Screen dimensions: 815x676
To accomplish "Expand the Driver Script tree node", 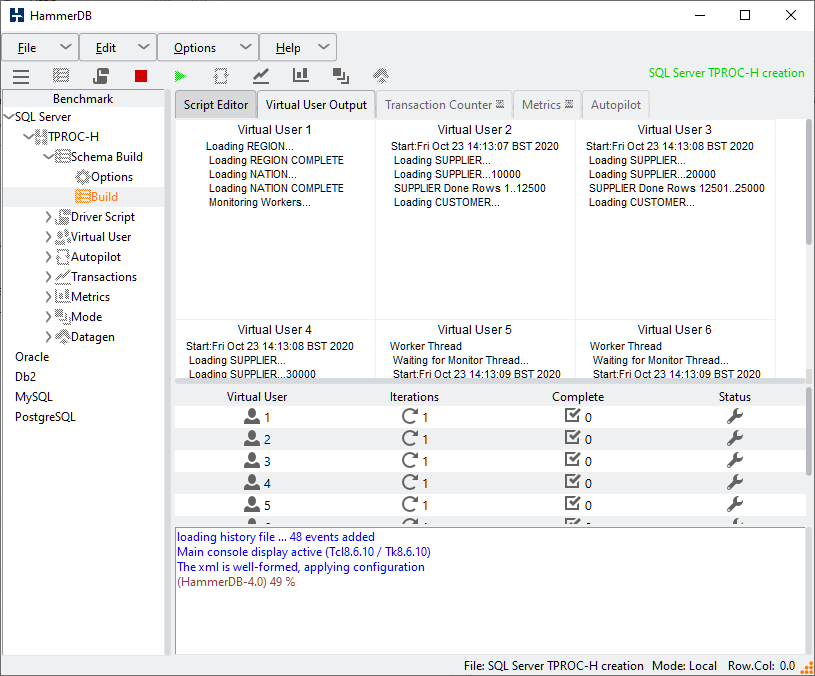I will click(48, 217).
